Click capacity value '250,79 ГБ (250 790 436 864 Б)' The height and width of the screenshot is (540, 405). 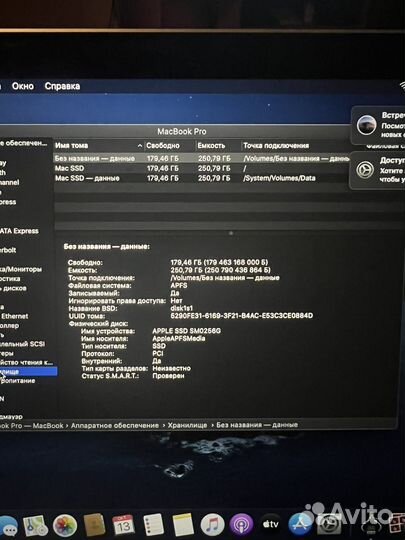tap(220, 270)
